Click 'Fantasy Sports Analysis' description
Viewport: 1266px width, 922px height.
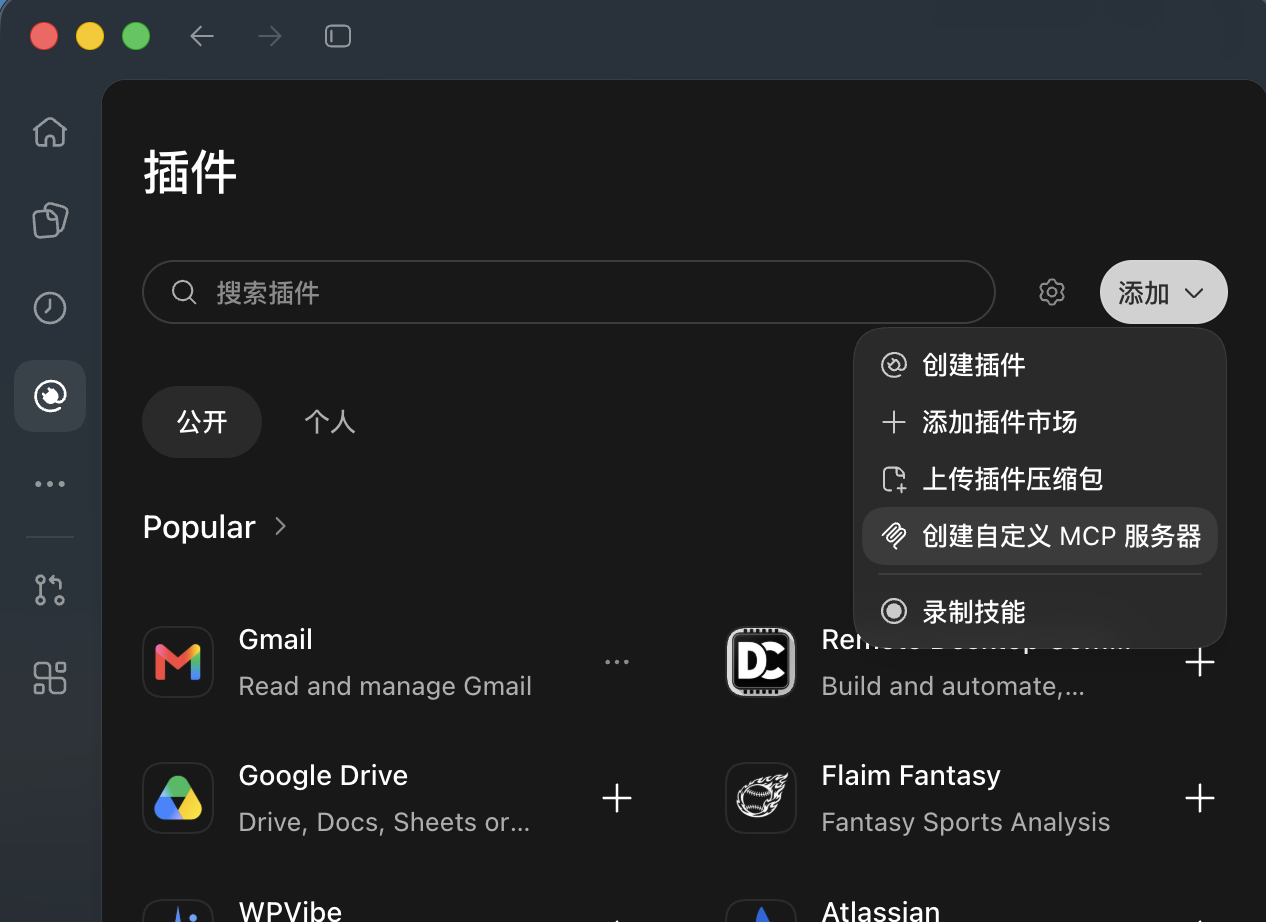[966, 823]
